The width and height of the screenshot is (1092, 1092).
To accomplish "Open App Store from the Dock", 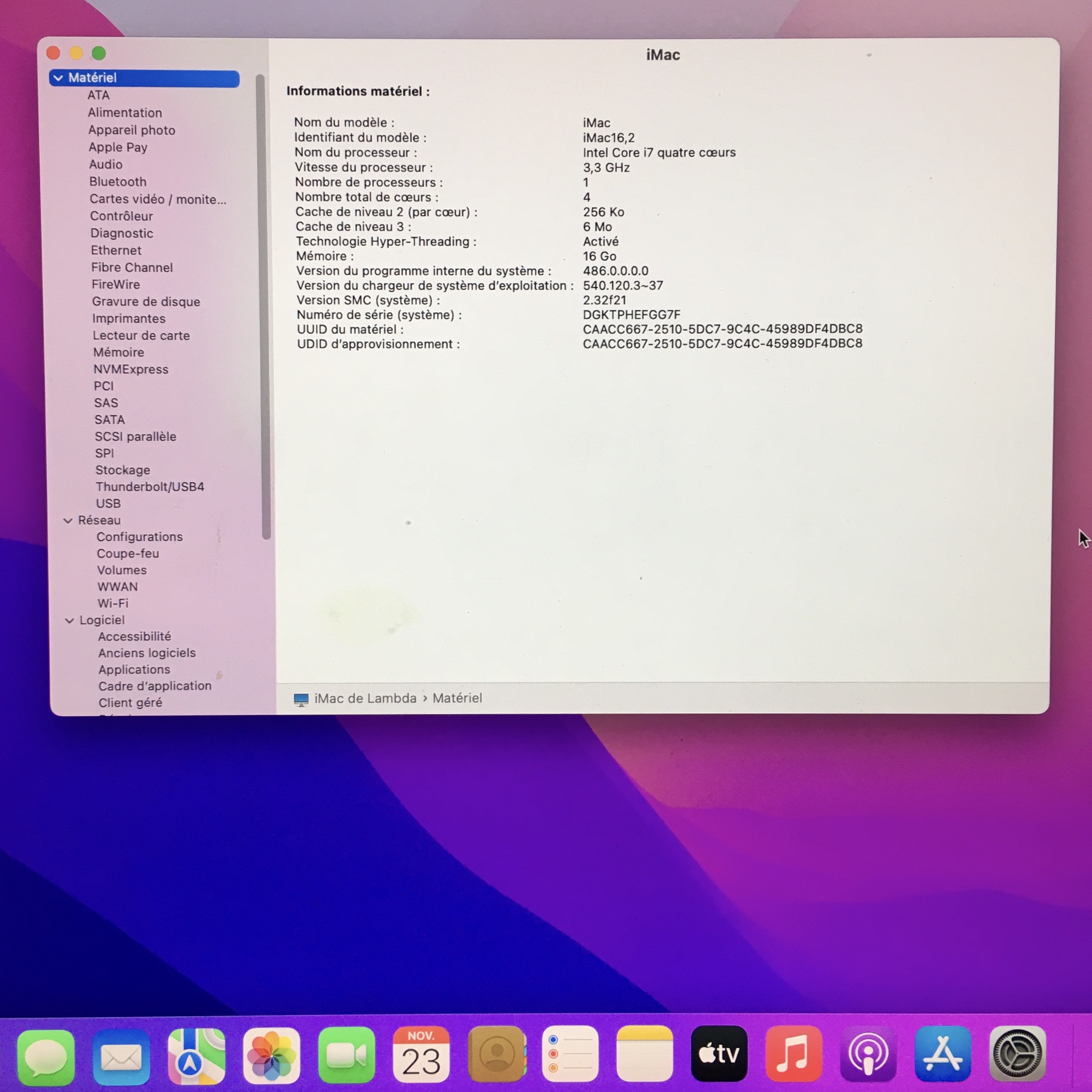I will click(x=943, y=1054).
